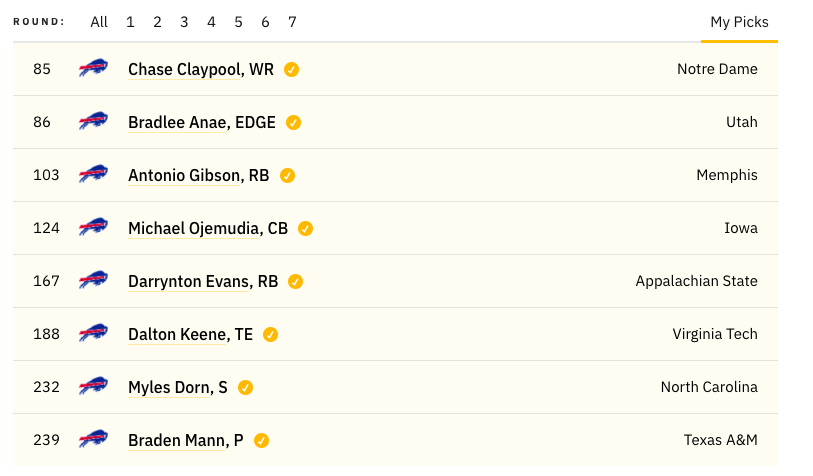Click checkmark badge next to Myles Dorn
The width and height of the screenshot is (813, 476).
pyautogui.click(x=245, y=387)
